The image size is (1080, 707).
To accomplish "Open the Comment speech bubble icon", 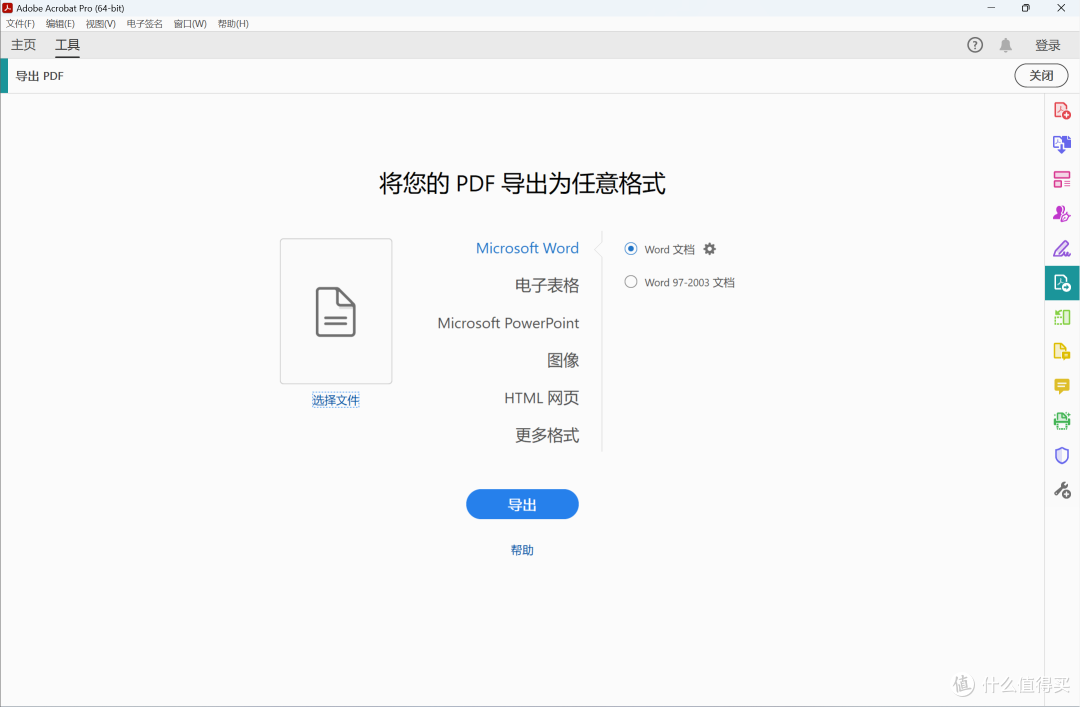I will (x=1061, y=386).
